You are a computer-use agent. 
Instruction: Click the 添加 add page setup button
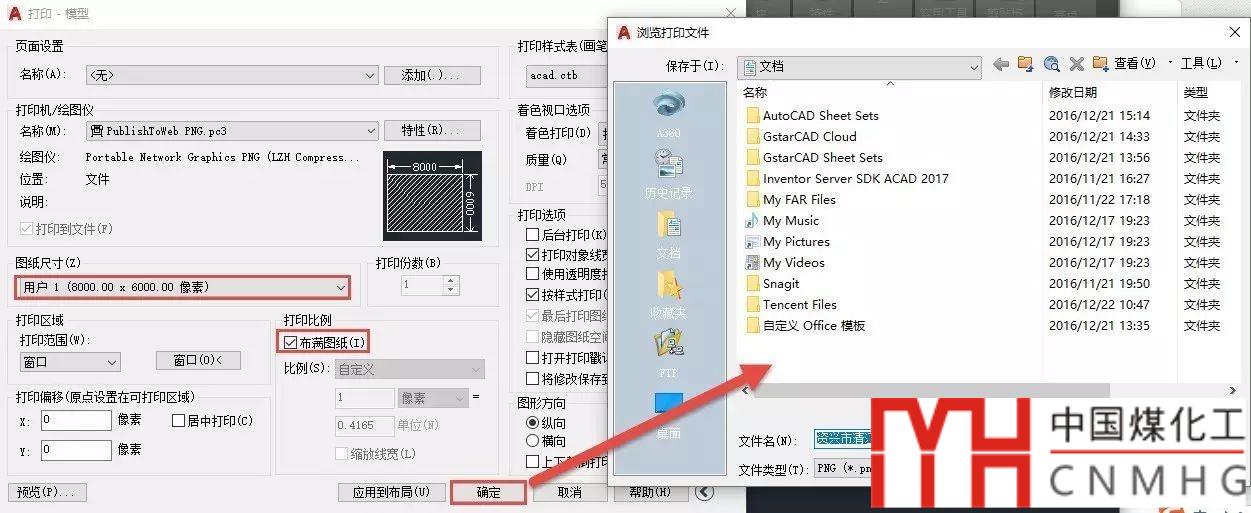(433, 75)
